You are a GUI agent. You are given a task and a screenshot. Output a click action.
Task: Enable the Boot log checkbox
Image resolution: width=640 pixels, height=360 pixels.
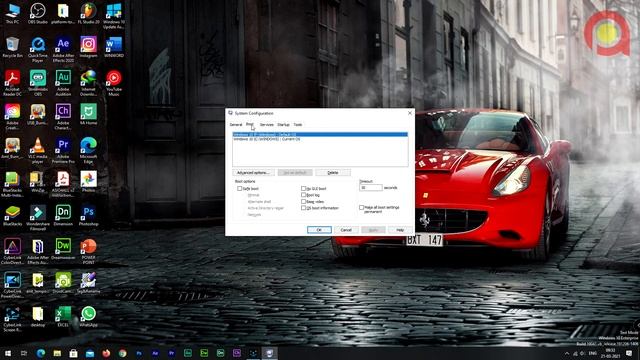[x=303, y=195]
